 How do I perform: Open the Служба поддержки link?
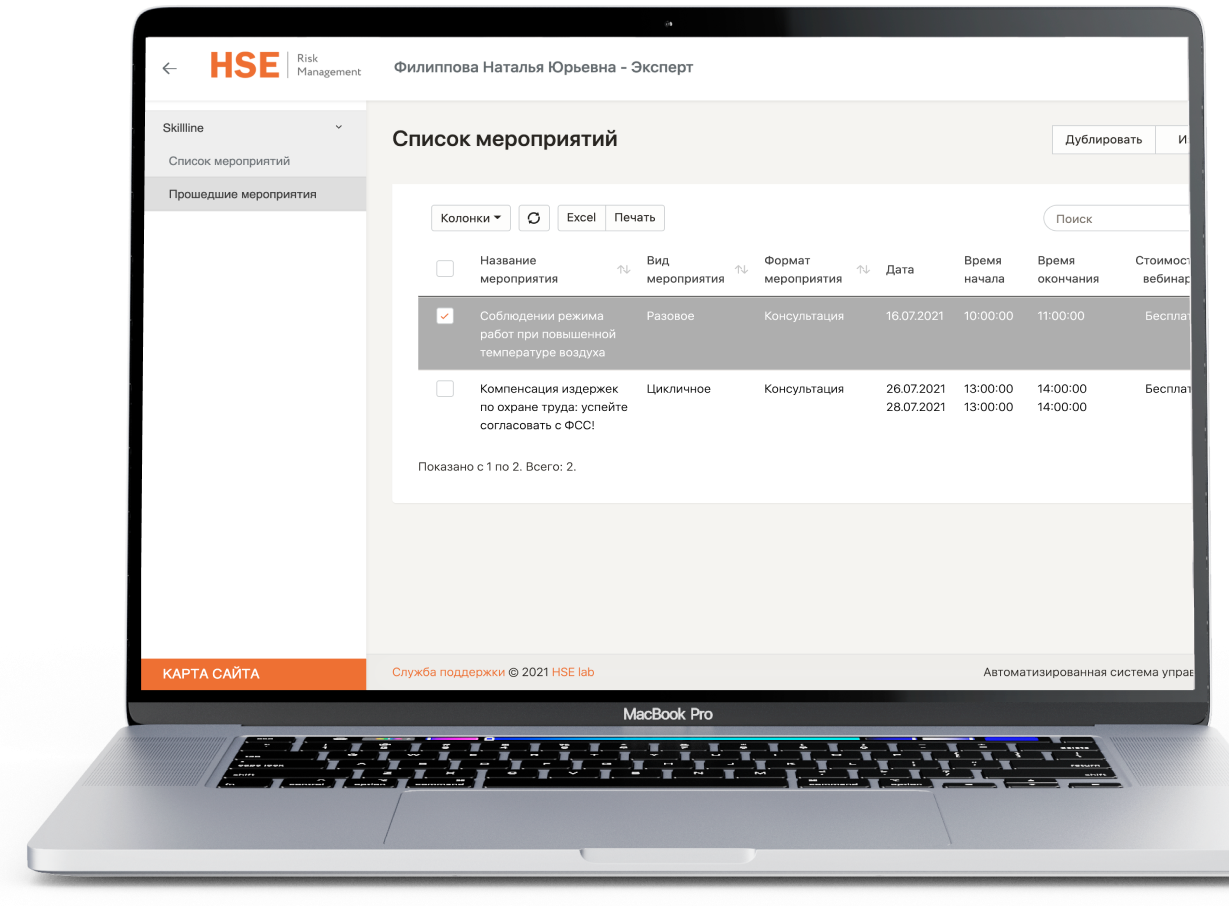(x=448, y=672)
